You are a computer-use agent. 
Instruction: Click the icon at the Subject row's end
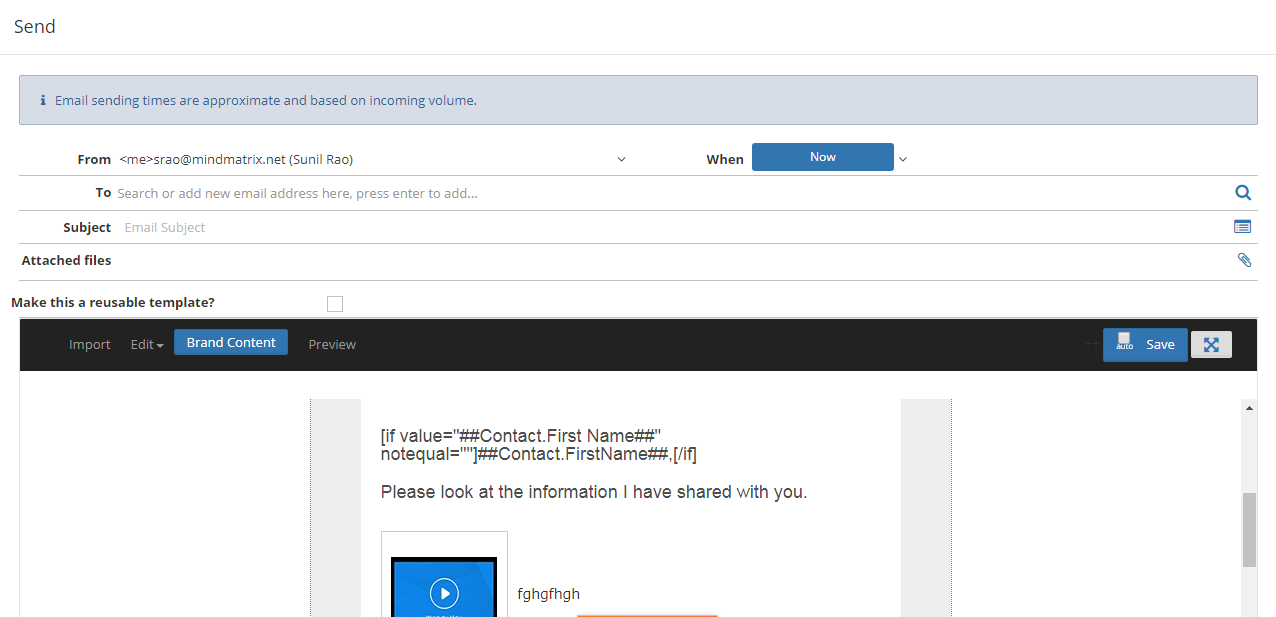[x=1242, y=227]
